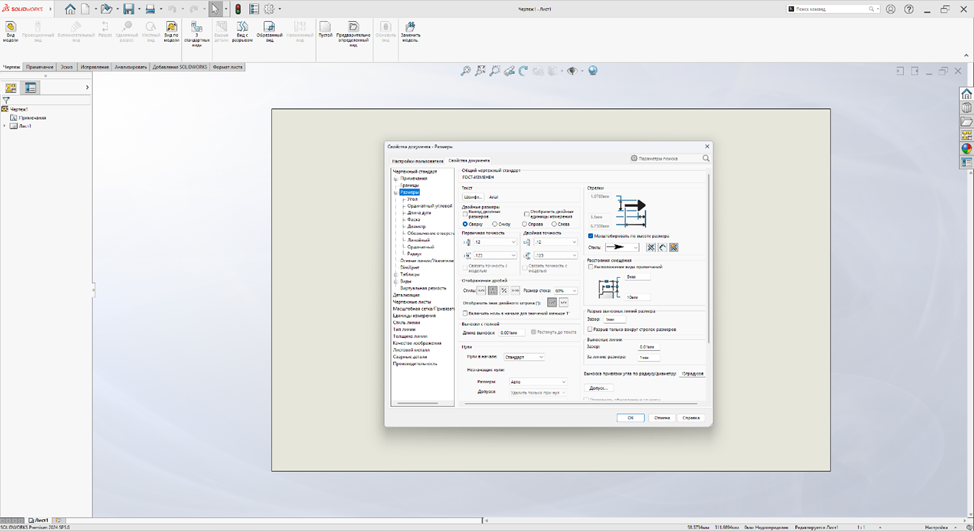Viewport: 974px width, 531px height.
Task: Save the drawing with the floppy icon
Action: click(x=129, y=9)
